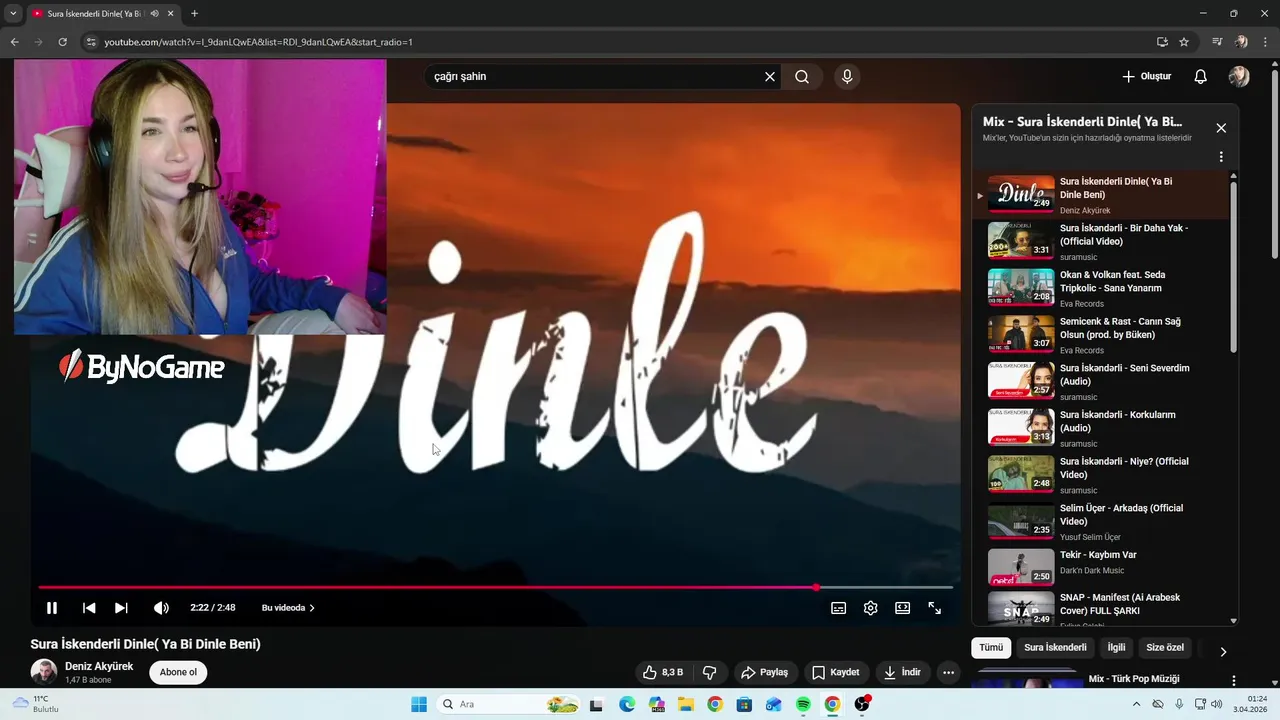Switch to theater mode
1280x720 pixels.
[903, 608]
